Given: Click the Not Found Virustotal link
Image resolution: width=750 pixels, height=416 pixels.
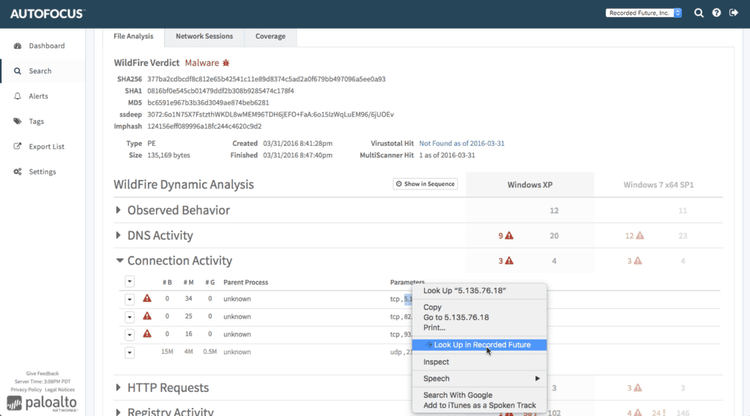Looking at the screenshot, I should [461, 143].
